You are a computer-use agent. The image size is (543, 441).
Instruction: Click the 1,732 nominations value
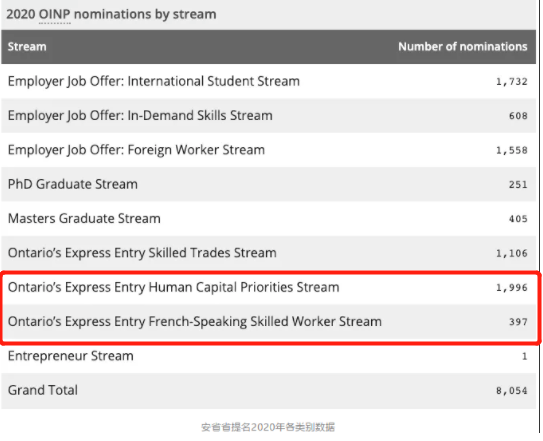512,82
